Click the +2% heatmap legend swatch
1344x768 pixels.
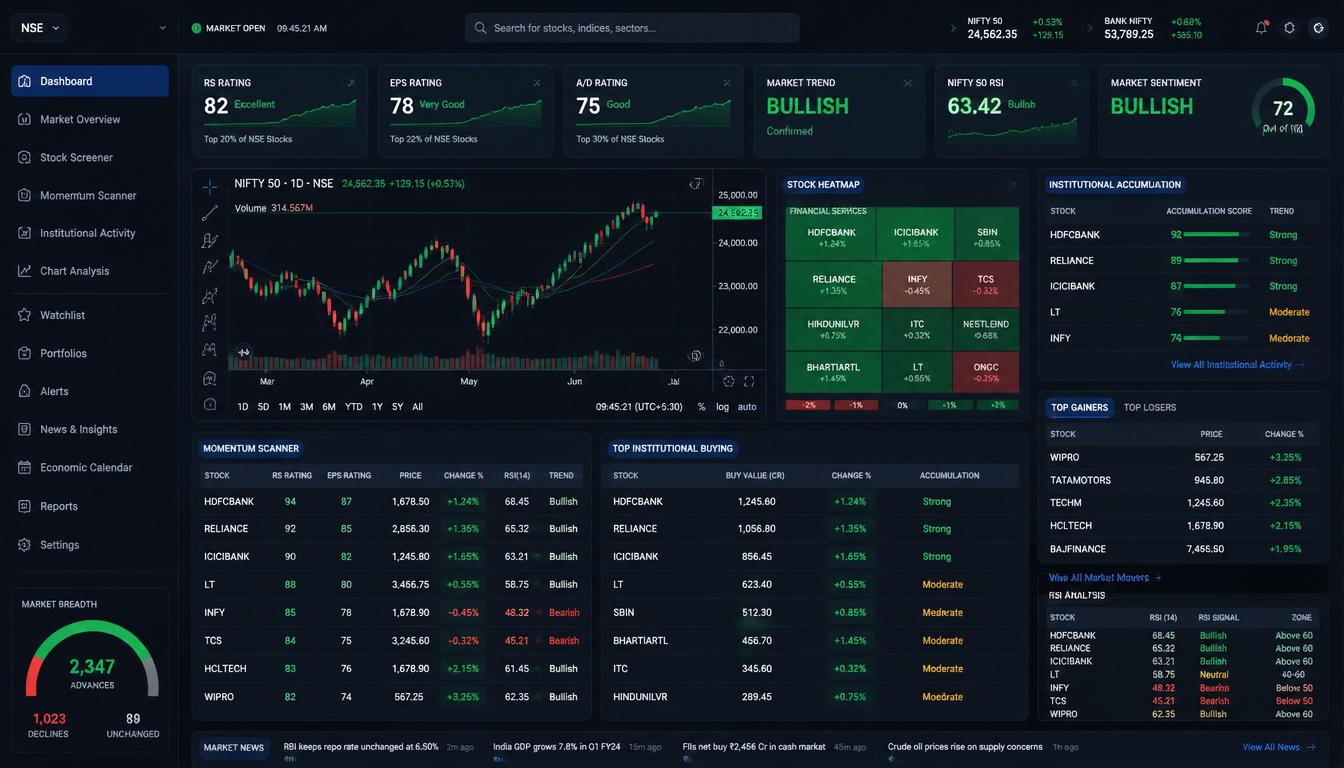click(997, 405)
